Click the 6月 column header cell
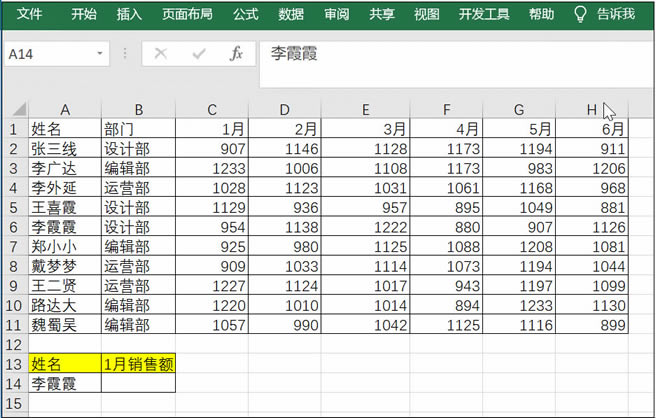 pos(591,129)
